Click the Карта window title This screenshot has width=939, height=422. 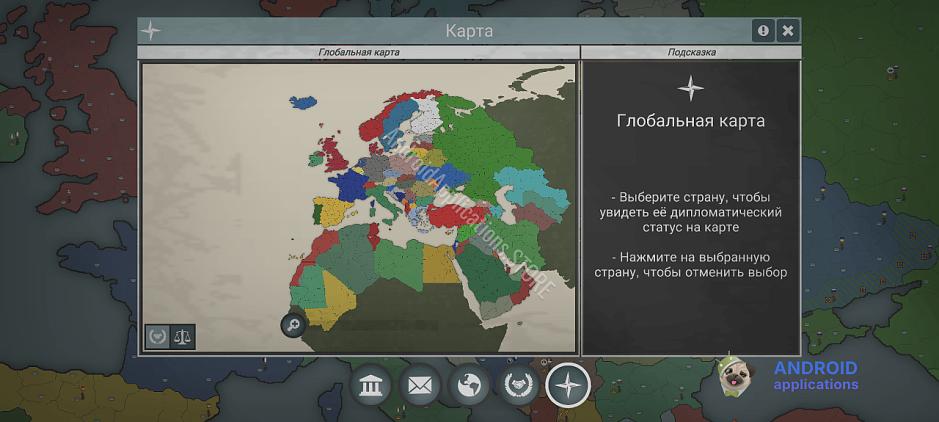point(469,31)
